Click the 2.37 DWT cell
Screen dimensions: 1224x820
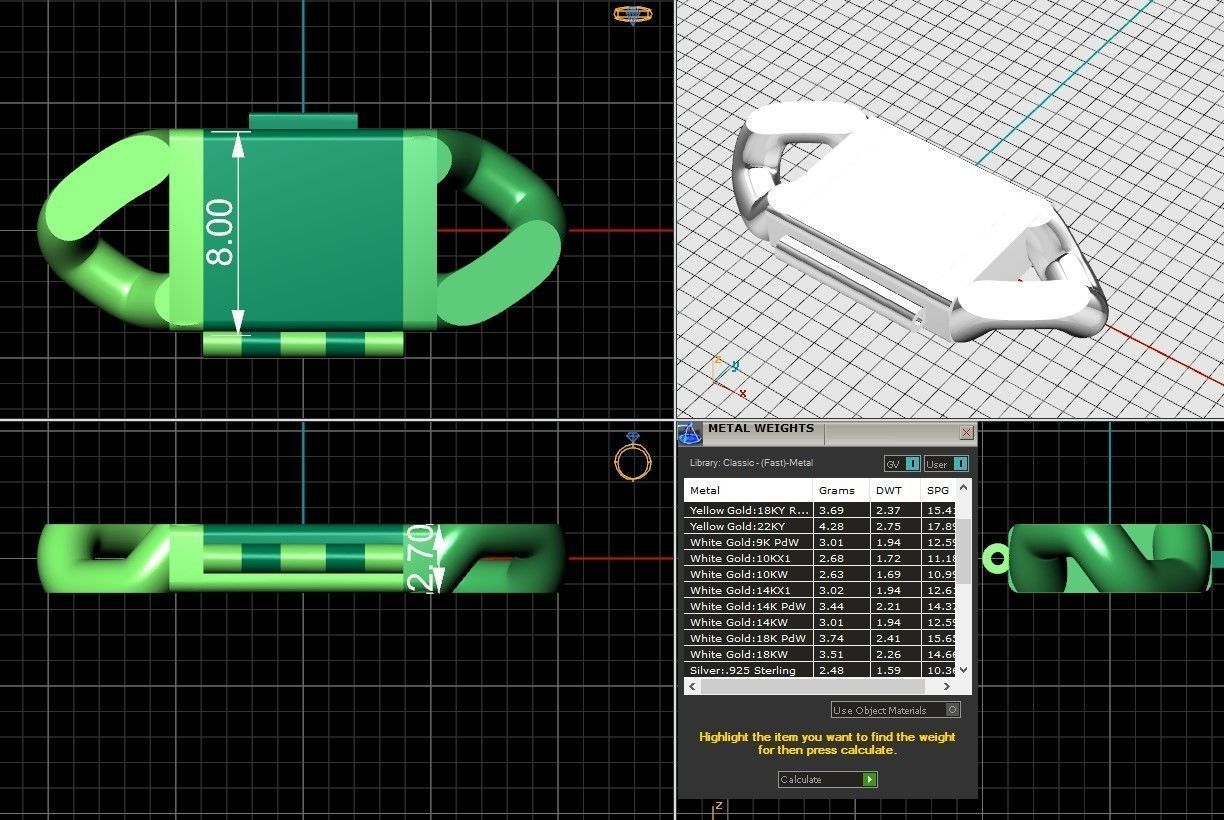point(895,510)
